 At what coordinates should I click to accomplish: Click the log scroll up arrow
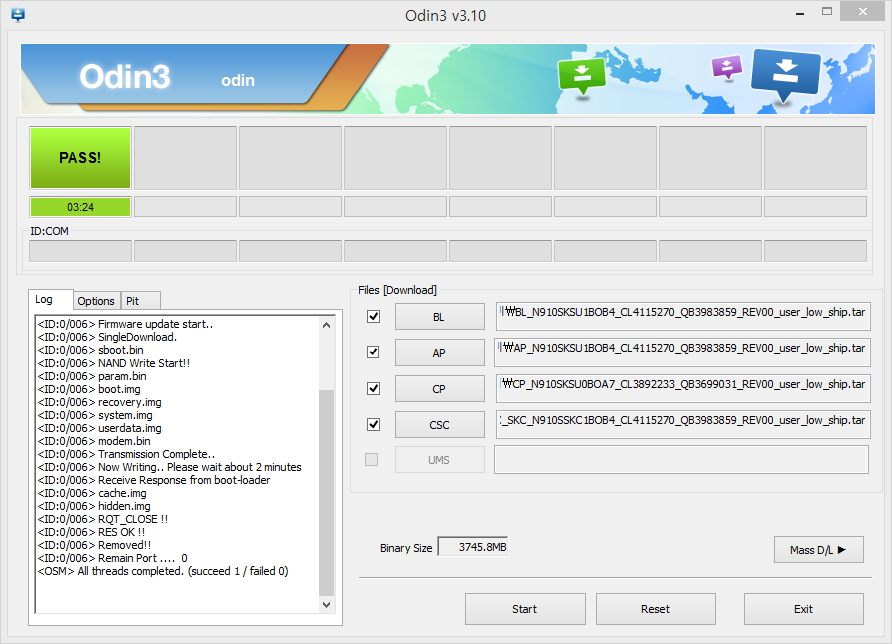[x=327, y=324]
